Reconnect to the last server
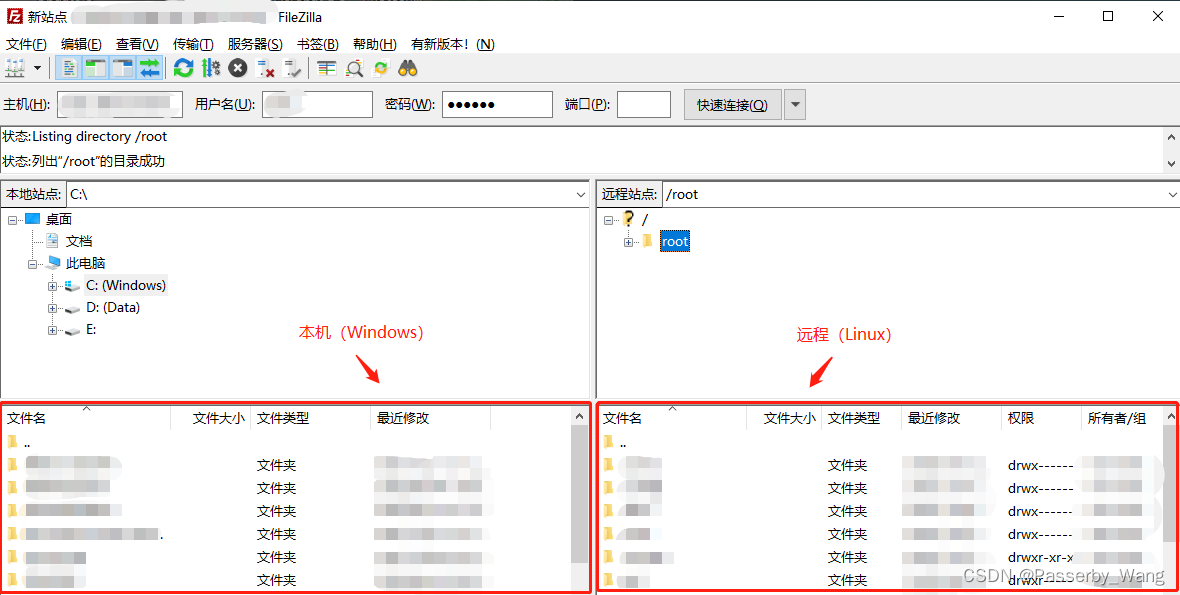Viewport: 1180px width, 595px height. click(x=292, y=68)
